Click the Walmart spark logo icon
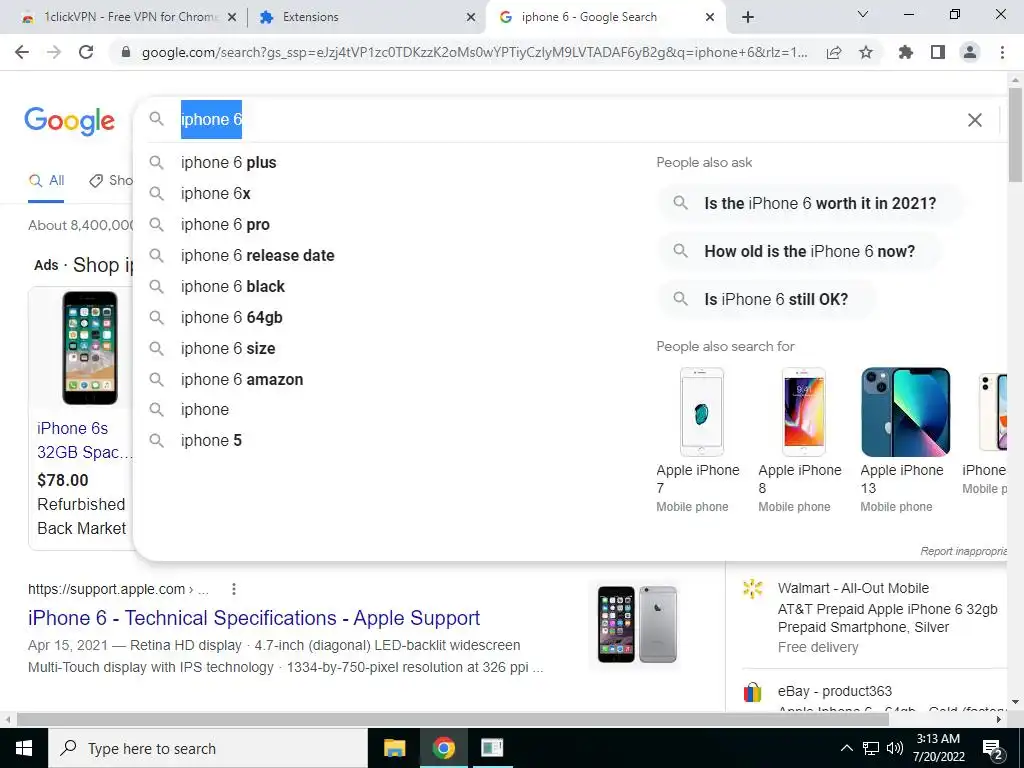The image size is (1024, 768). [752, 588]
